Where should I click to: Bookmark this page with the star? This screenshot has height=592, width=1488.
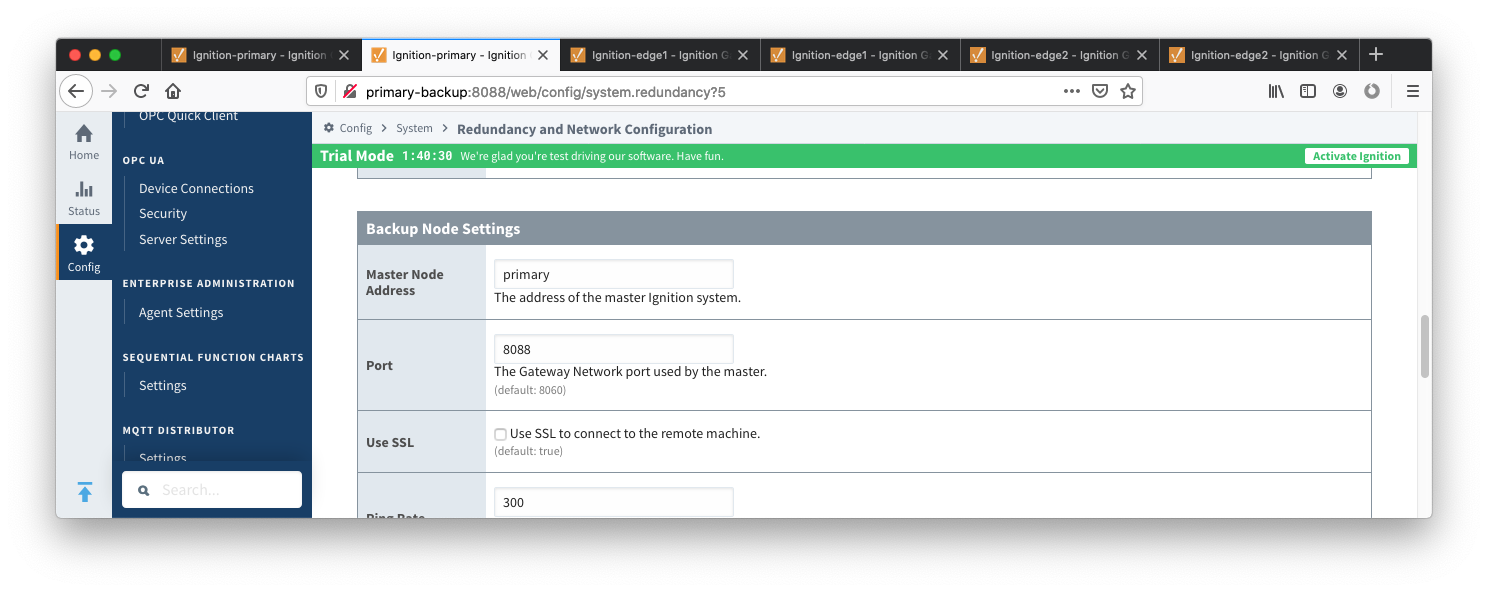pyautogui.click(x=1128, y=91)
